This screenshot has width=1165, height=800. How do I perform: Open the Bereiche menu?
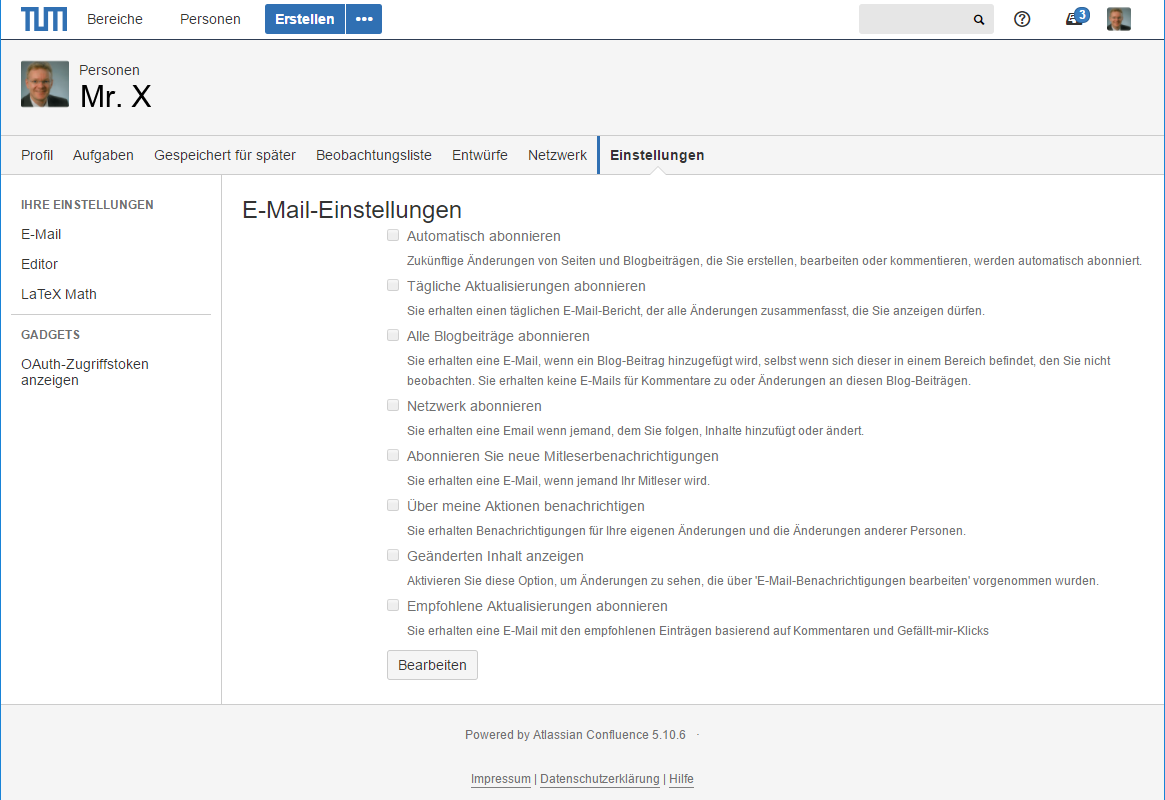pos(115,19)
